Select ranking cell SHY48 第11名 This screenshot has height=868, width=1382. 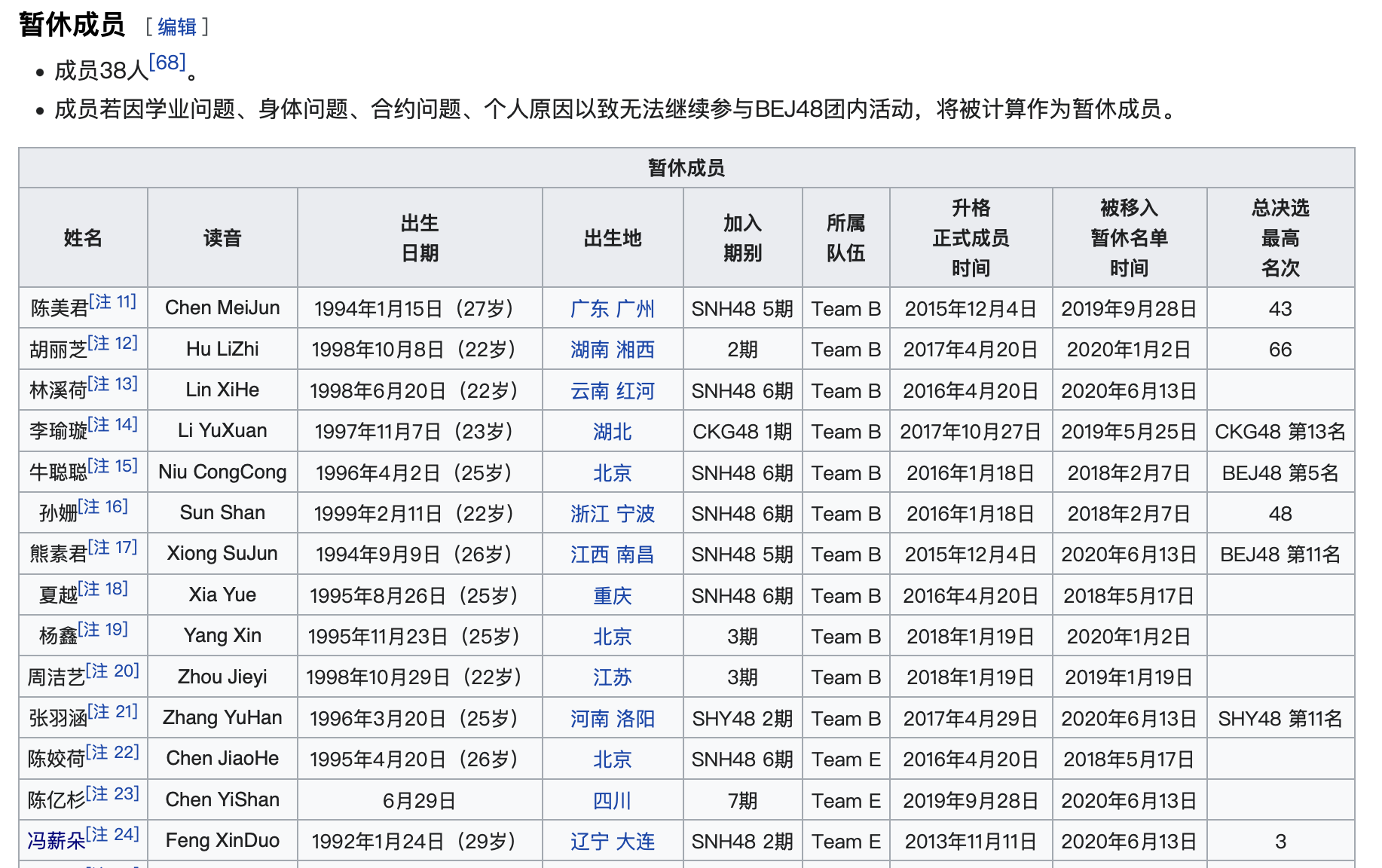[1280, 719]
